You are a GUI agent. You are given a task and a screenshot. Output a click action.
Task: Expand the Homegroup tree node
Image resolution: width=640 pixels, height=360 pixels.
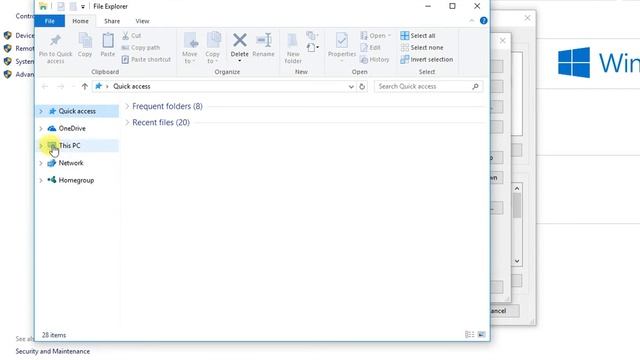(41, 180)
